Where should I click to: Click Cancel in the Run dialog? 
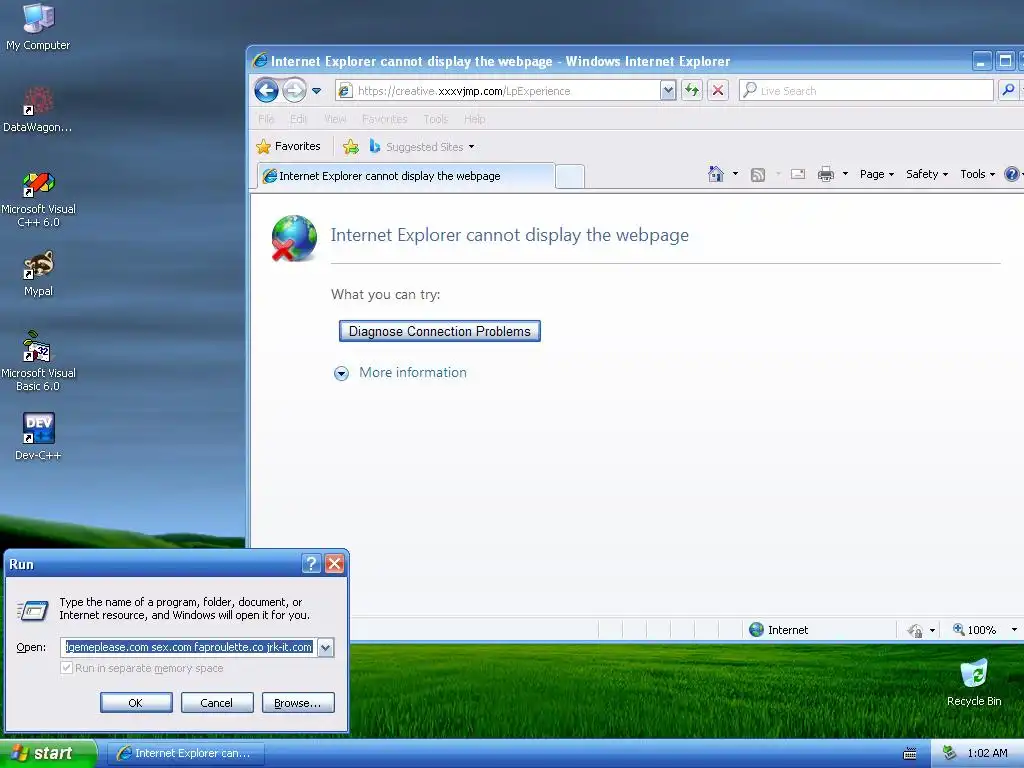pos(217,703)
